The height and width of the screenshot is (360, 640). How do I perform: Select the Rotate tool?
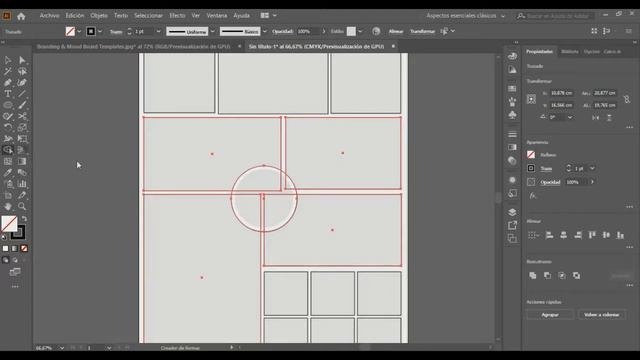pos(8,127)
